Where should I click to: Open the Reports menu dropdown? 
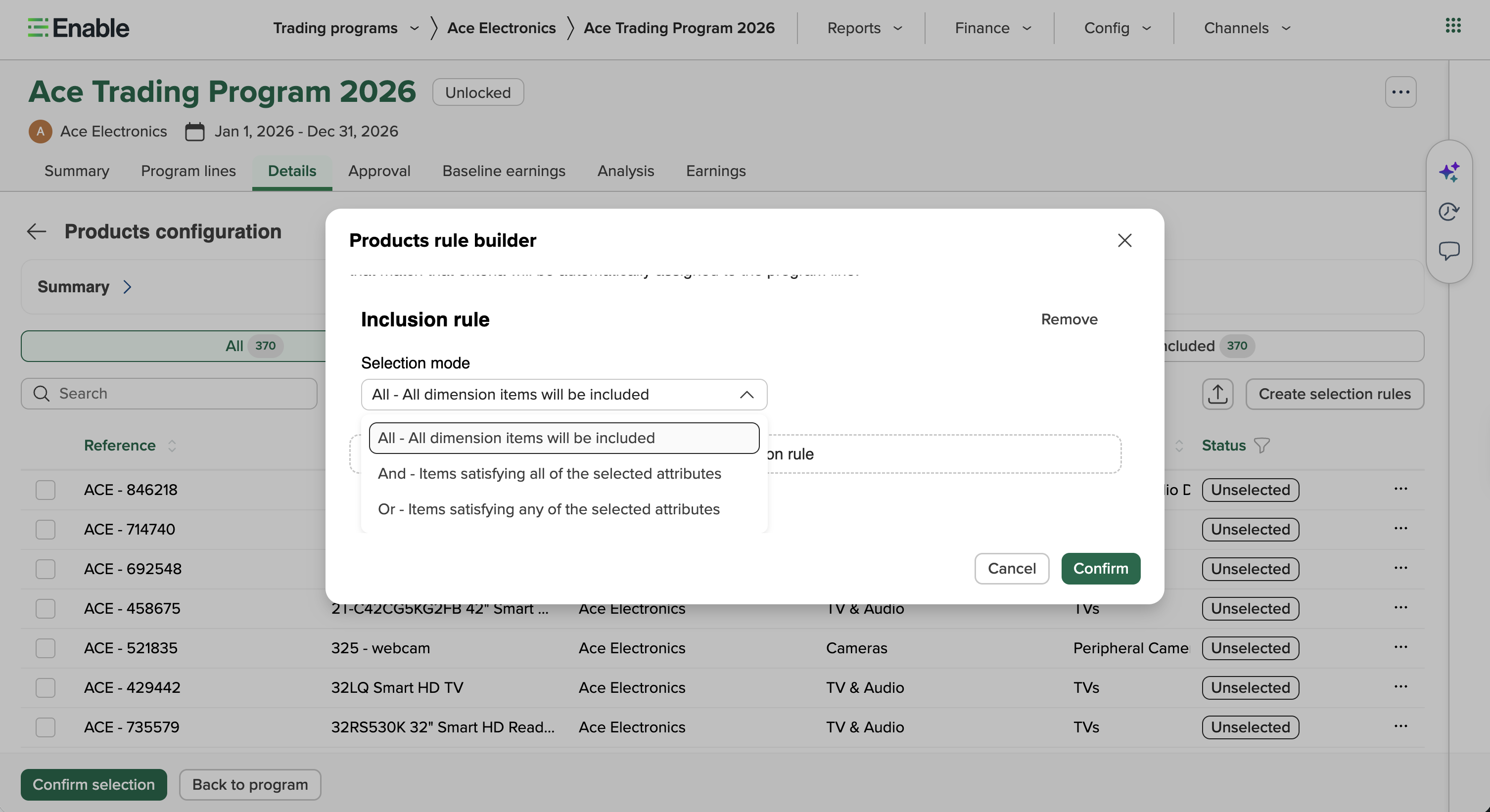(864, 28)
